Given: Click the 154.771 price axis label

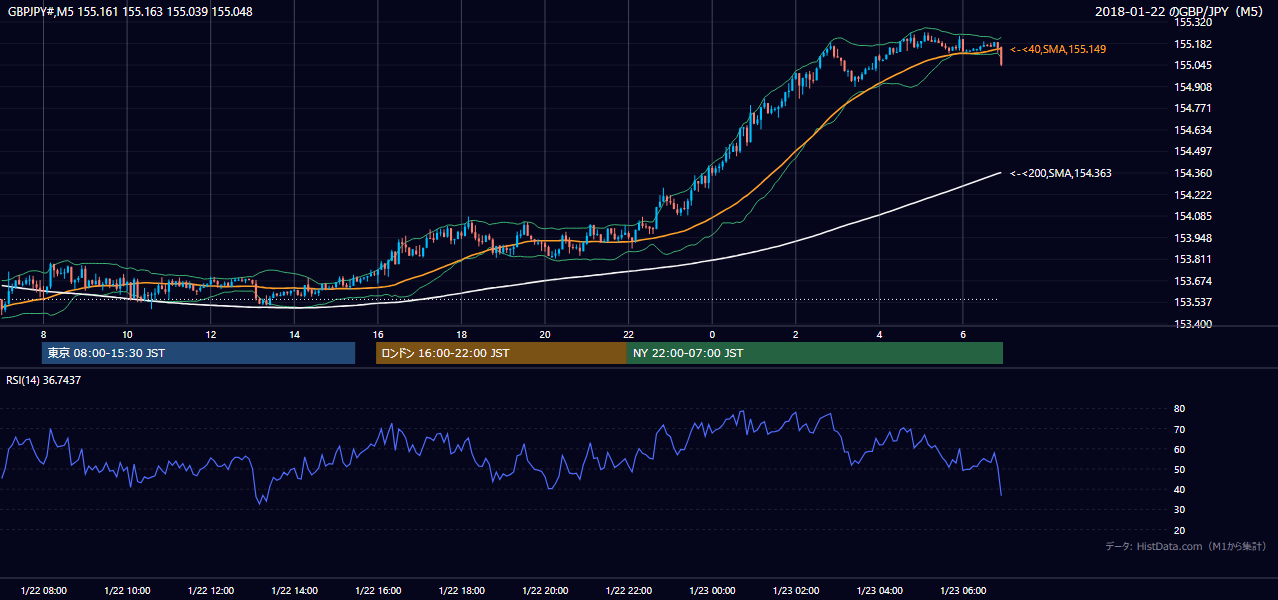Looking at the screenshot, I should tap(1192, 108).
